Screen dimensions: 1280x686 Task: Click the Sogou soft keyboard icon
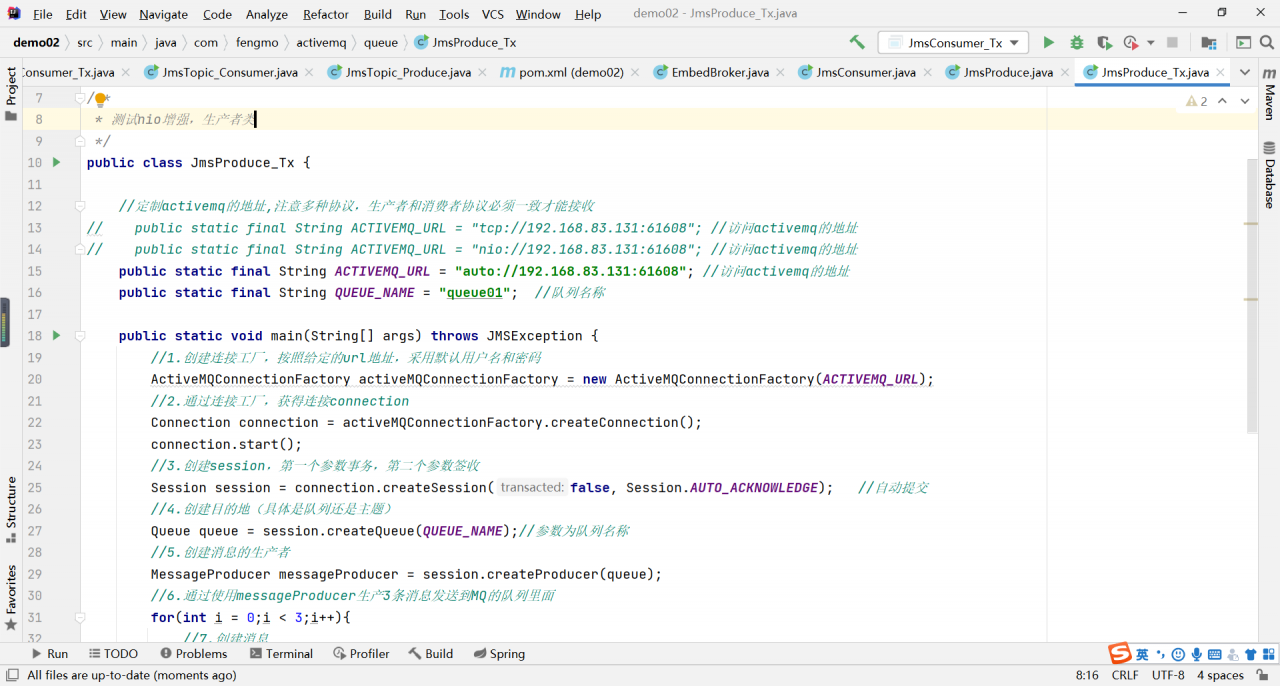coord(1215,654)
